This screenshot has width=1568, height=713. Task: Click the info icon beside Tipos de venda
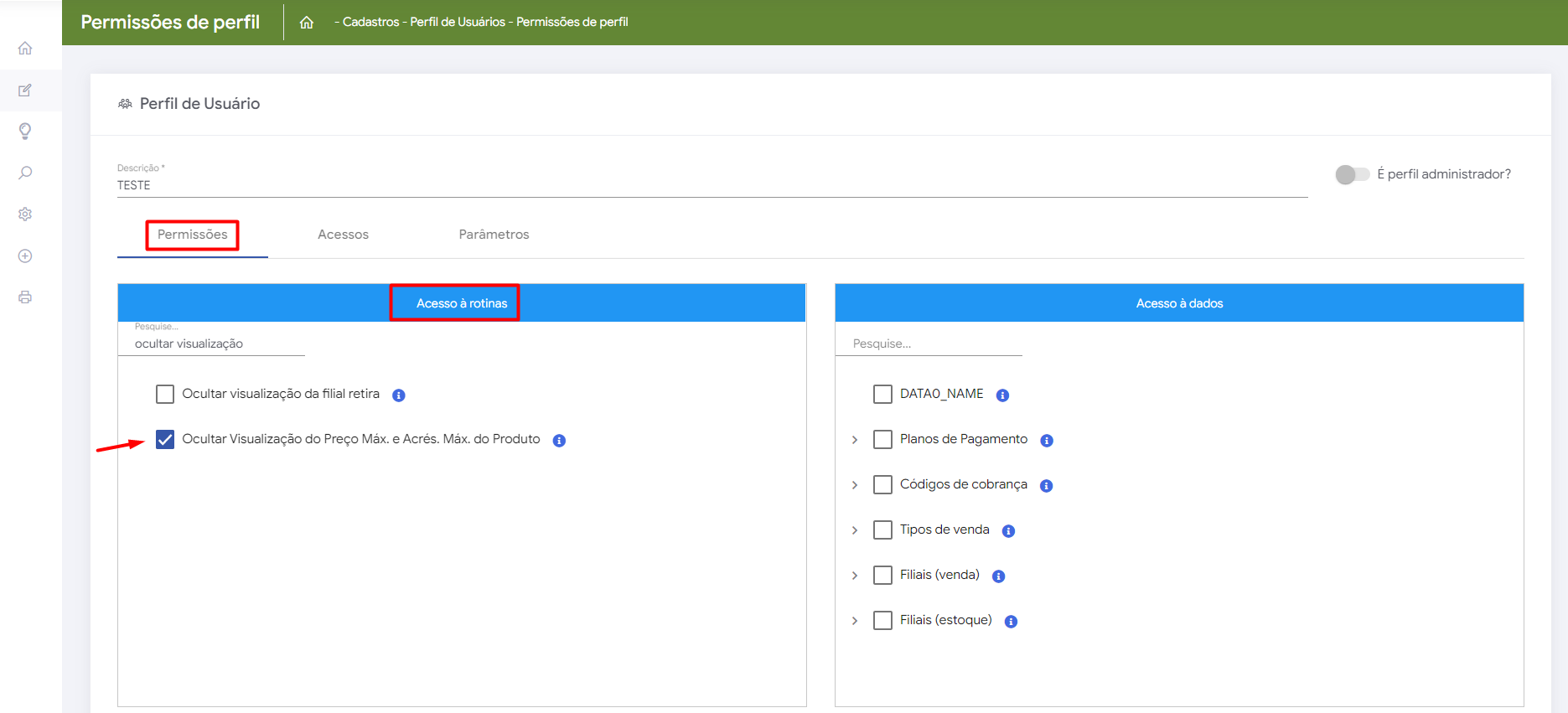1008,531
